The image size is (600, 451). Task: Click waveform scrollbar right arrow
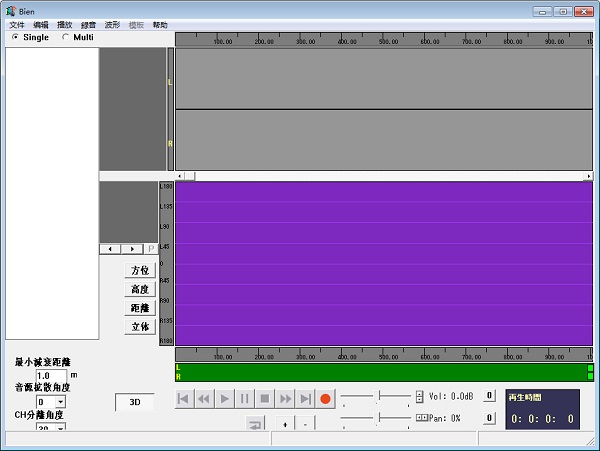click(589, 176)
